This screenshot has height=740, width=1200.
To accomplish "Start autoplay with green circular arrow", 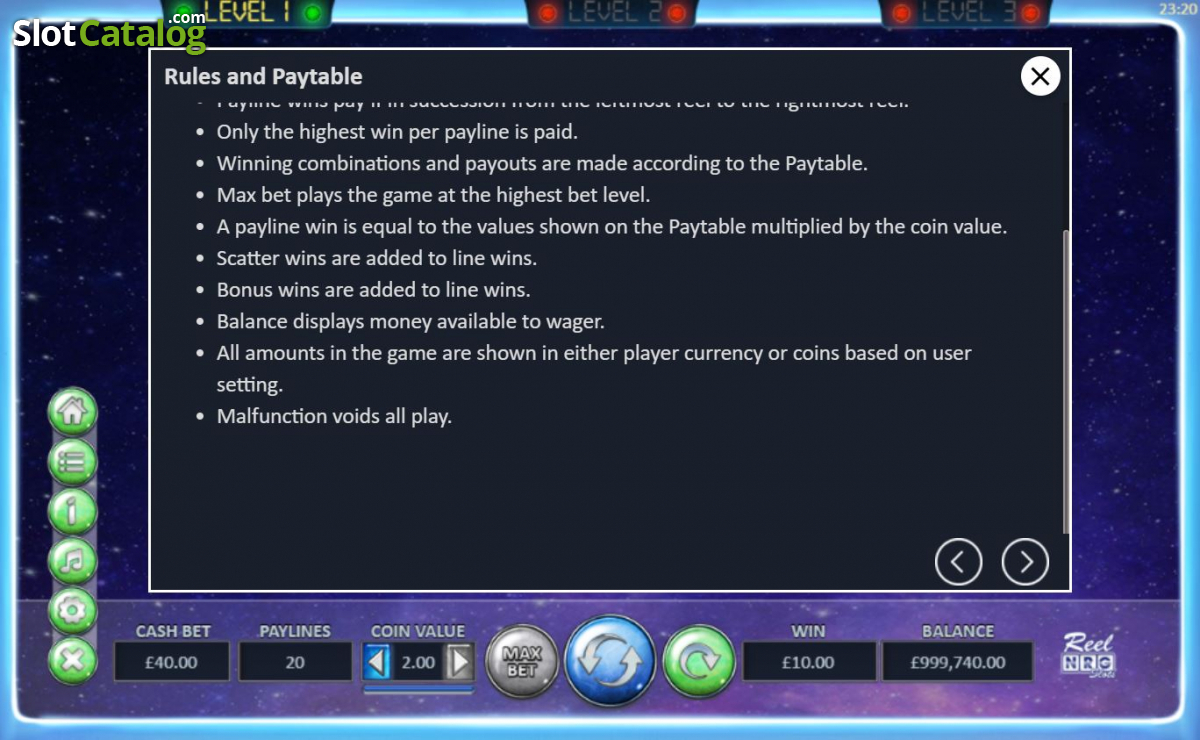I will point(699,662).
